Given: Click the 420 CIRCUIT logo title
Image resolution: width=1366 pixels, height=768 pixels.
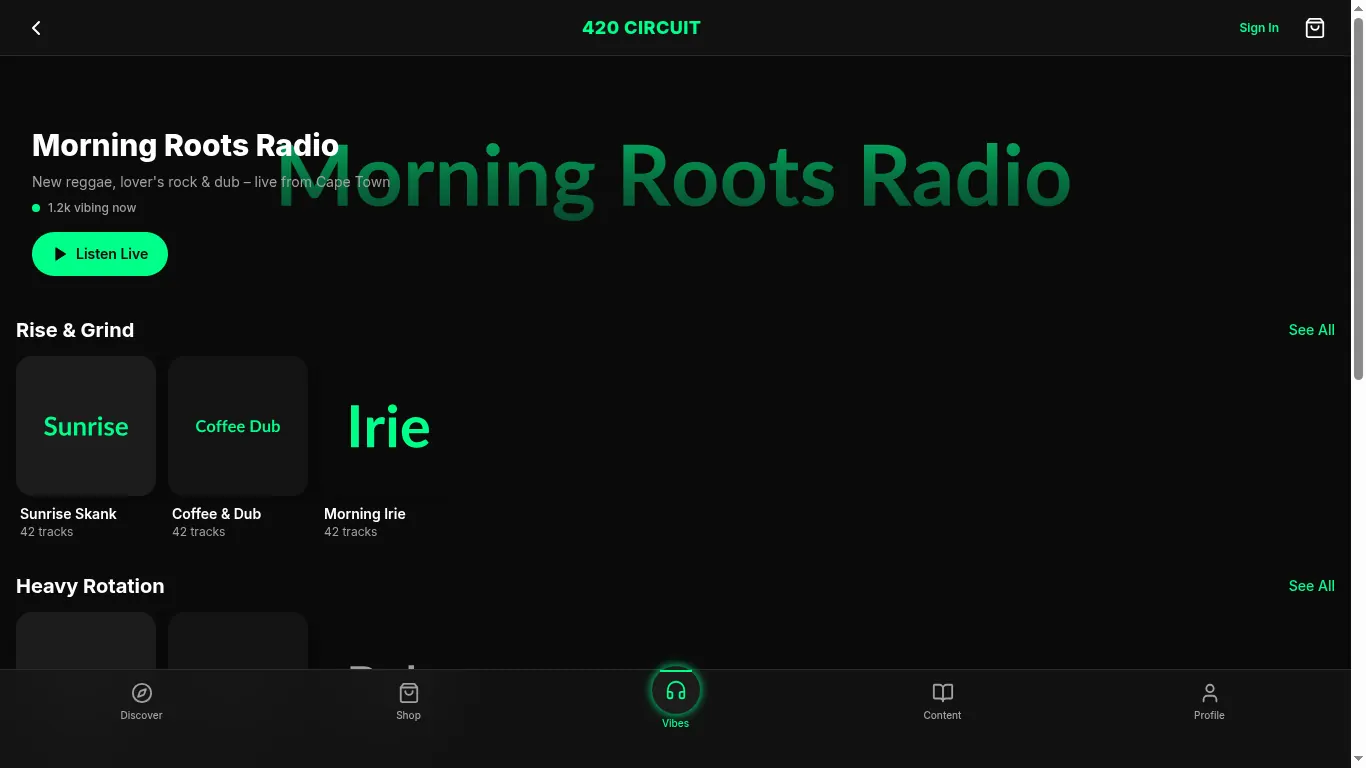Looking at the screenshot, I should pyautogui.click(x=641, y=28).
